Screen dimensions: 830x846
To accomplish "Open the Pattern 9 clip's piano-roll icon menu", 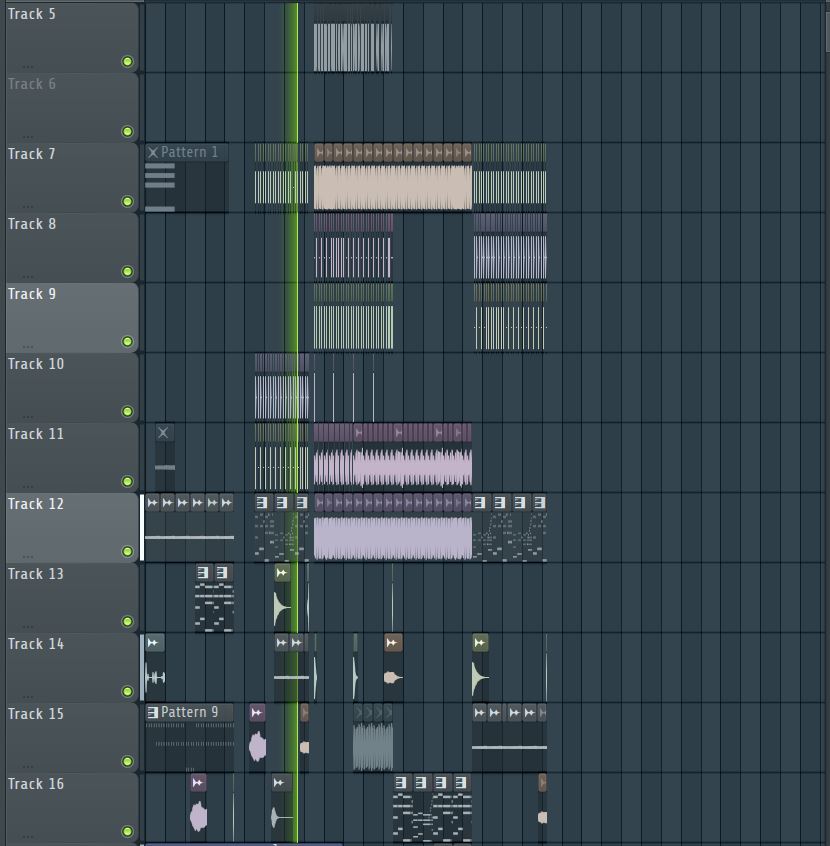I will coord(153,712).
